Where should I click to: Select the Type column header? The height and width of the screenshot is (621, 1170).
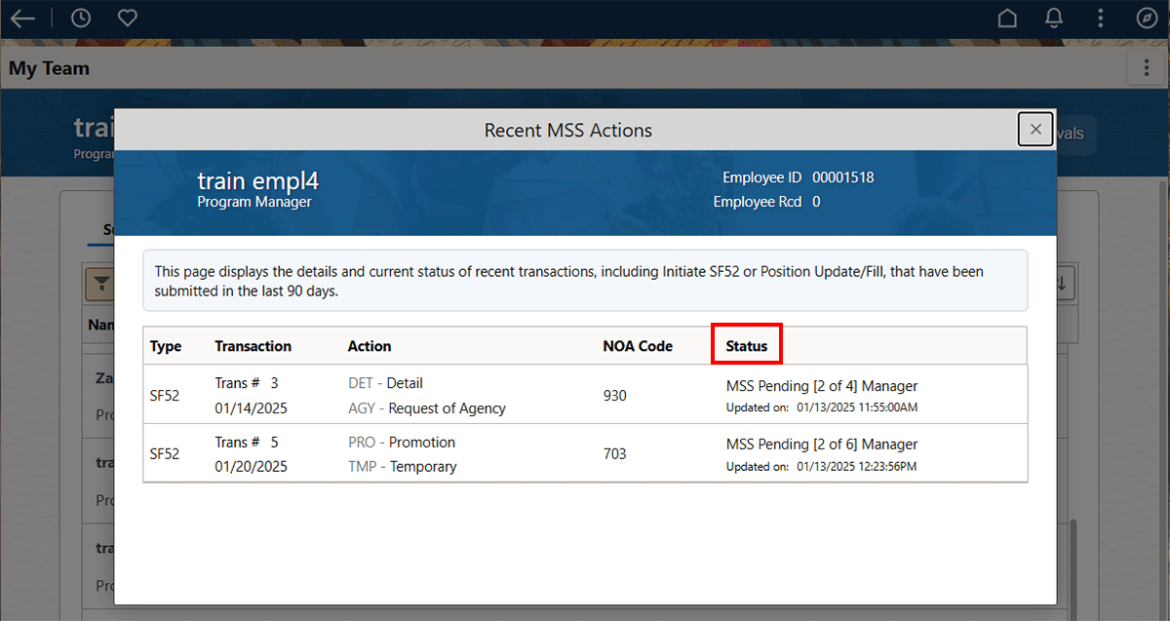click(x=167, y=345)
